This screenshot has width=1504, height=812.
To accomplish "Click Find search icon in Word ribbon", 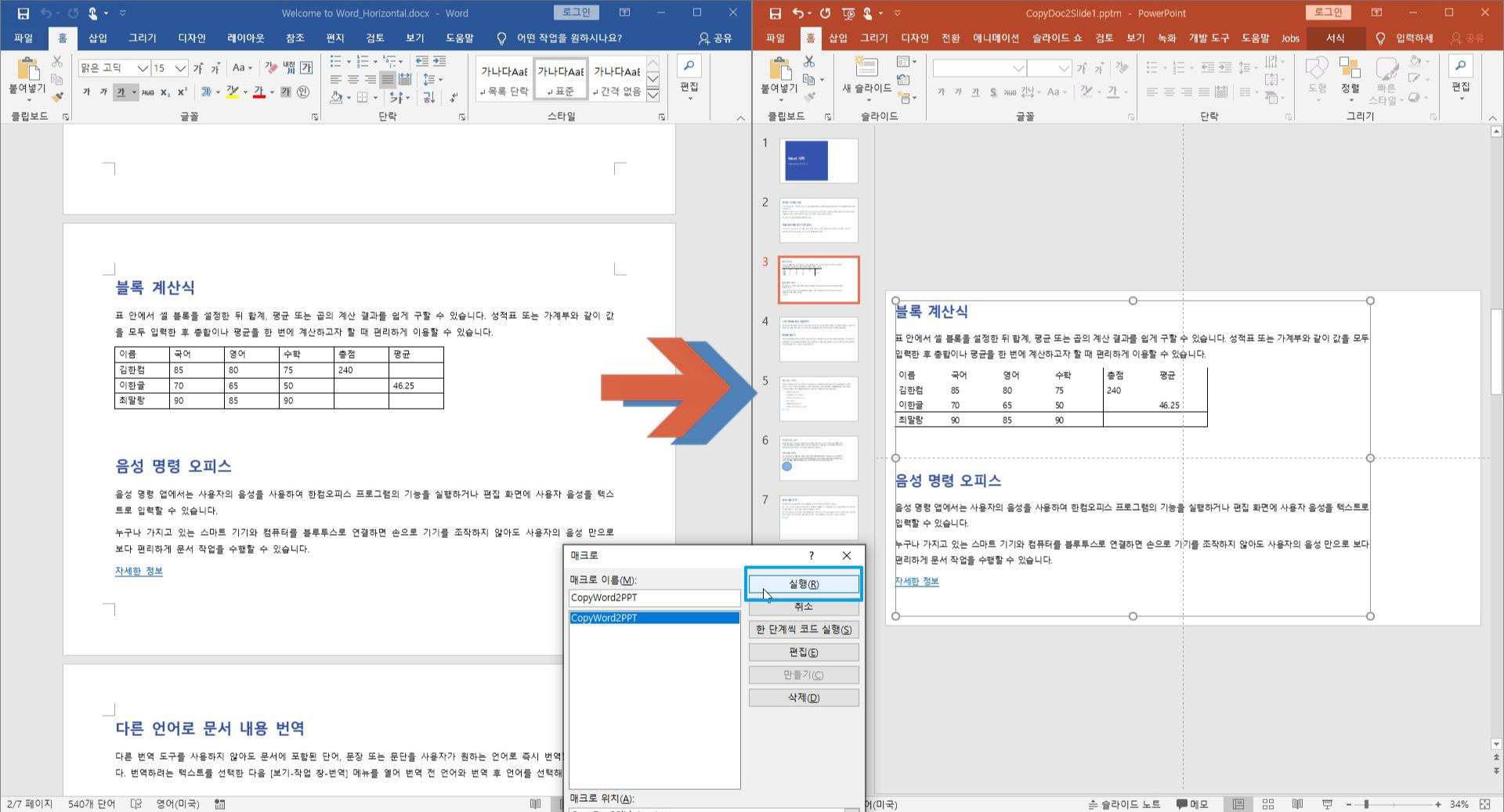I will pyautogui.click(x=689, y=67).
